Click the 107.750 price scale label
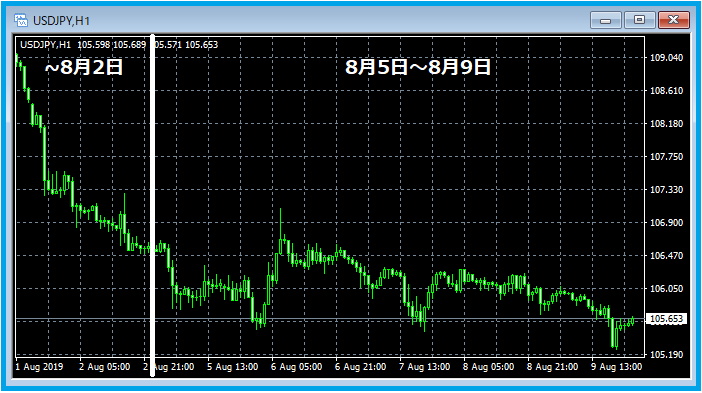 (x=666, y=157)
